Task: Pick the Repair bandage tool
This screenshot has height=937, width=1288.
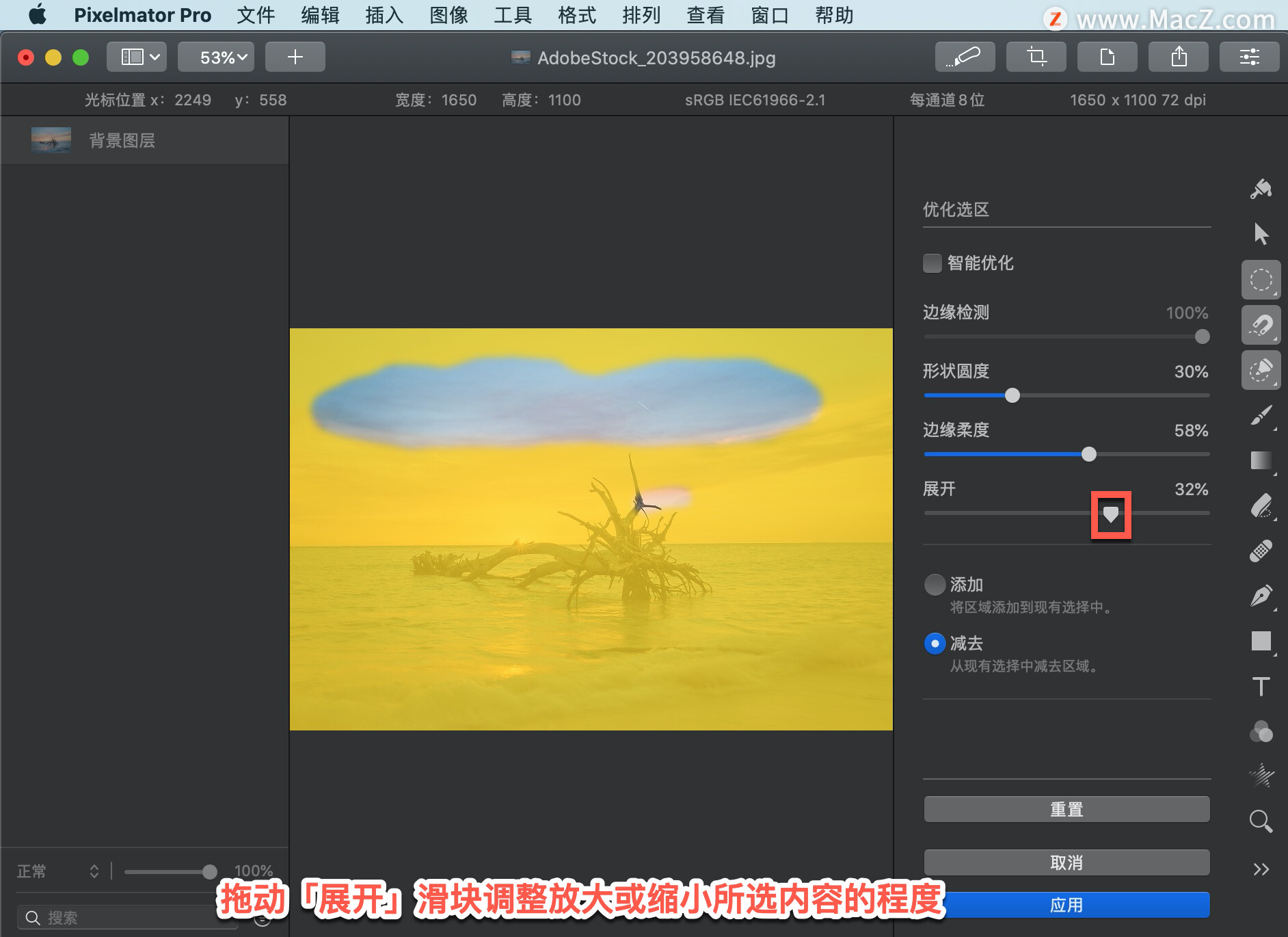Action: coord(1261,551)
